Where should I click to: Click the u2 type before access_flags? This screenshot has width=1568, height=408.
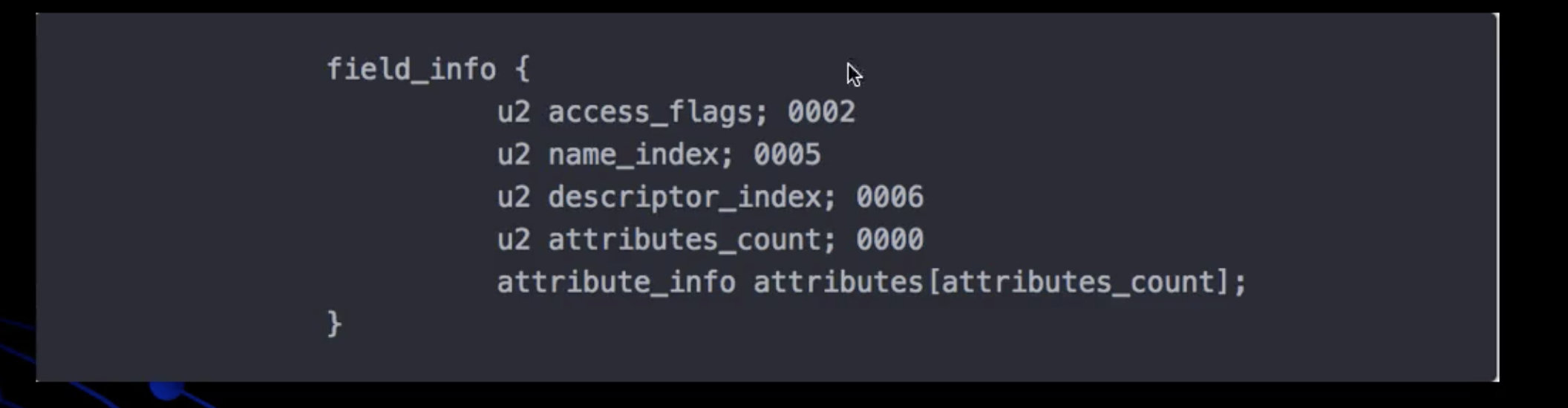point(514,113)
